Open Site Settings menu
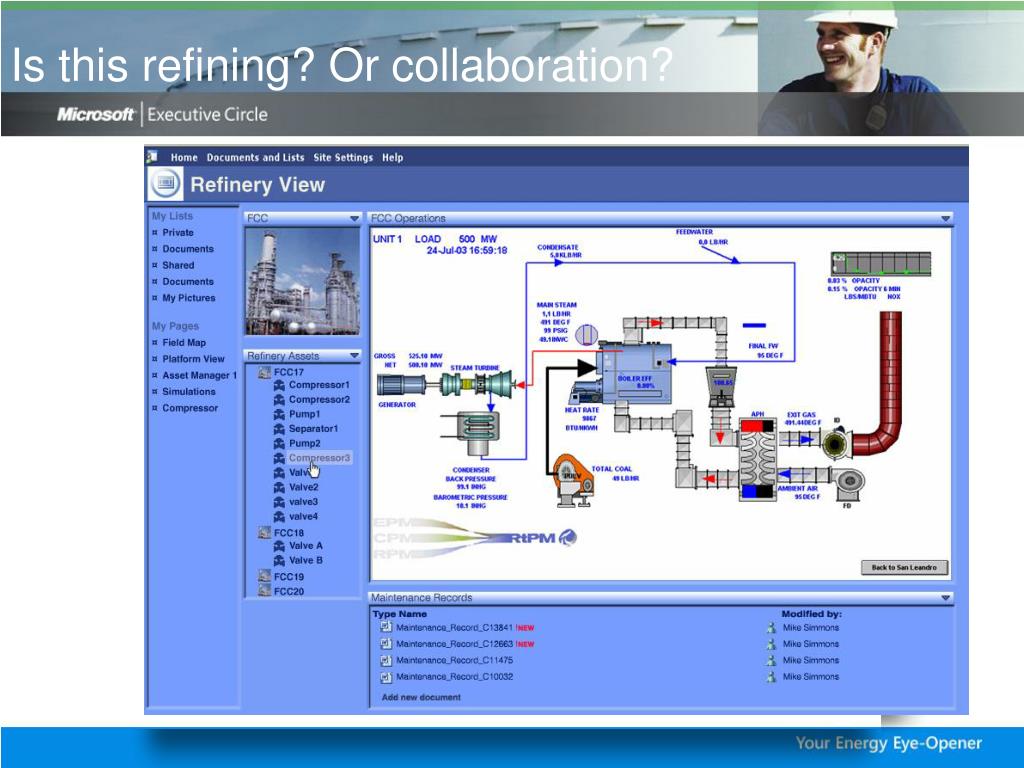 (x=343, y=157)
